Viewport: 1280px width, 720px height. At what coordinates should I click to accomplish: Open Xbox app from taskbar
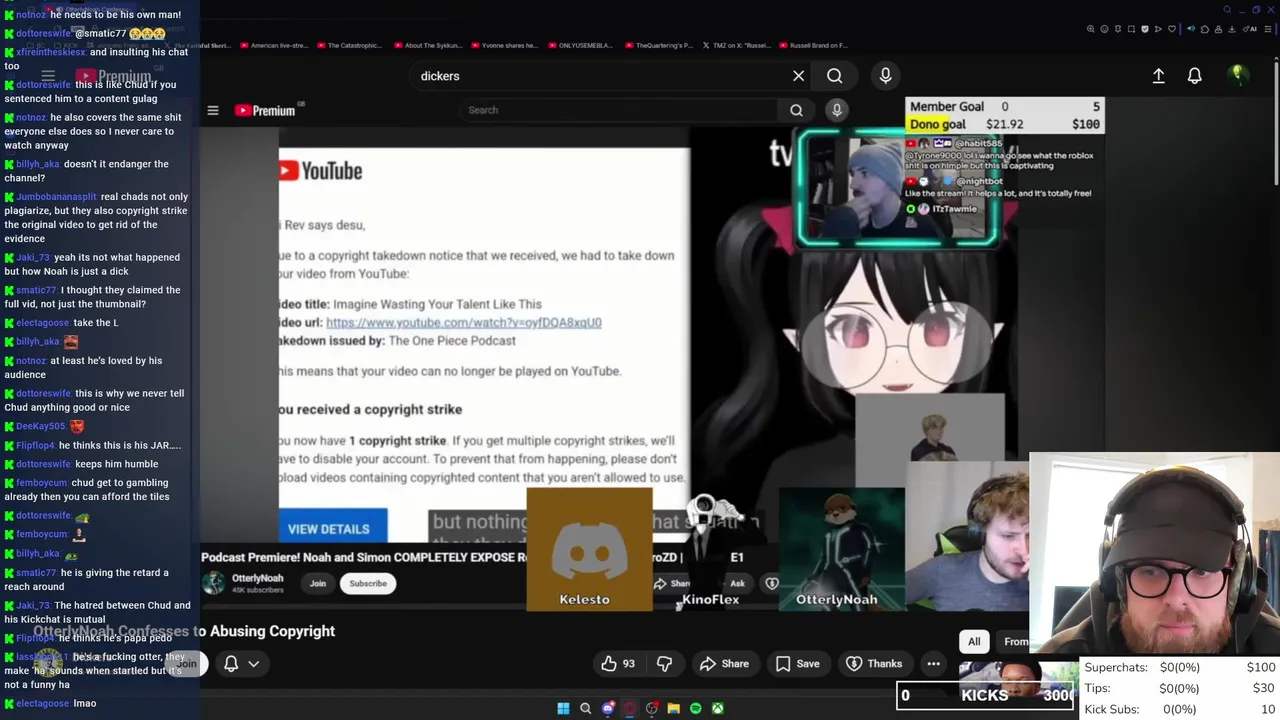click(718, 708)
